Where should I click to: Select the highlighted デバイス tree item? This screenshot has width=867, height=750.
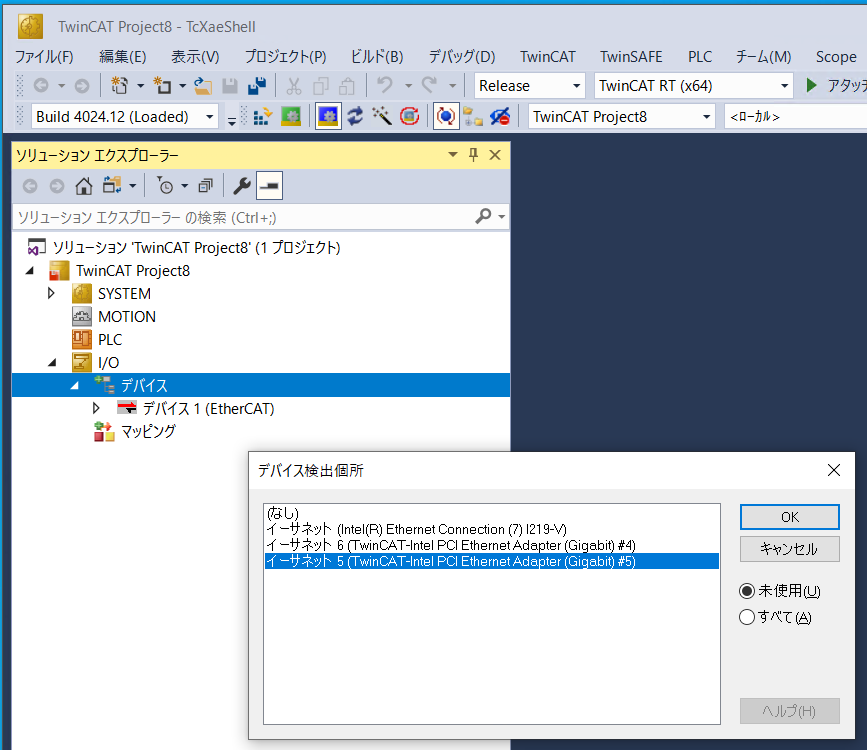pos(260,385)
